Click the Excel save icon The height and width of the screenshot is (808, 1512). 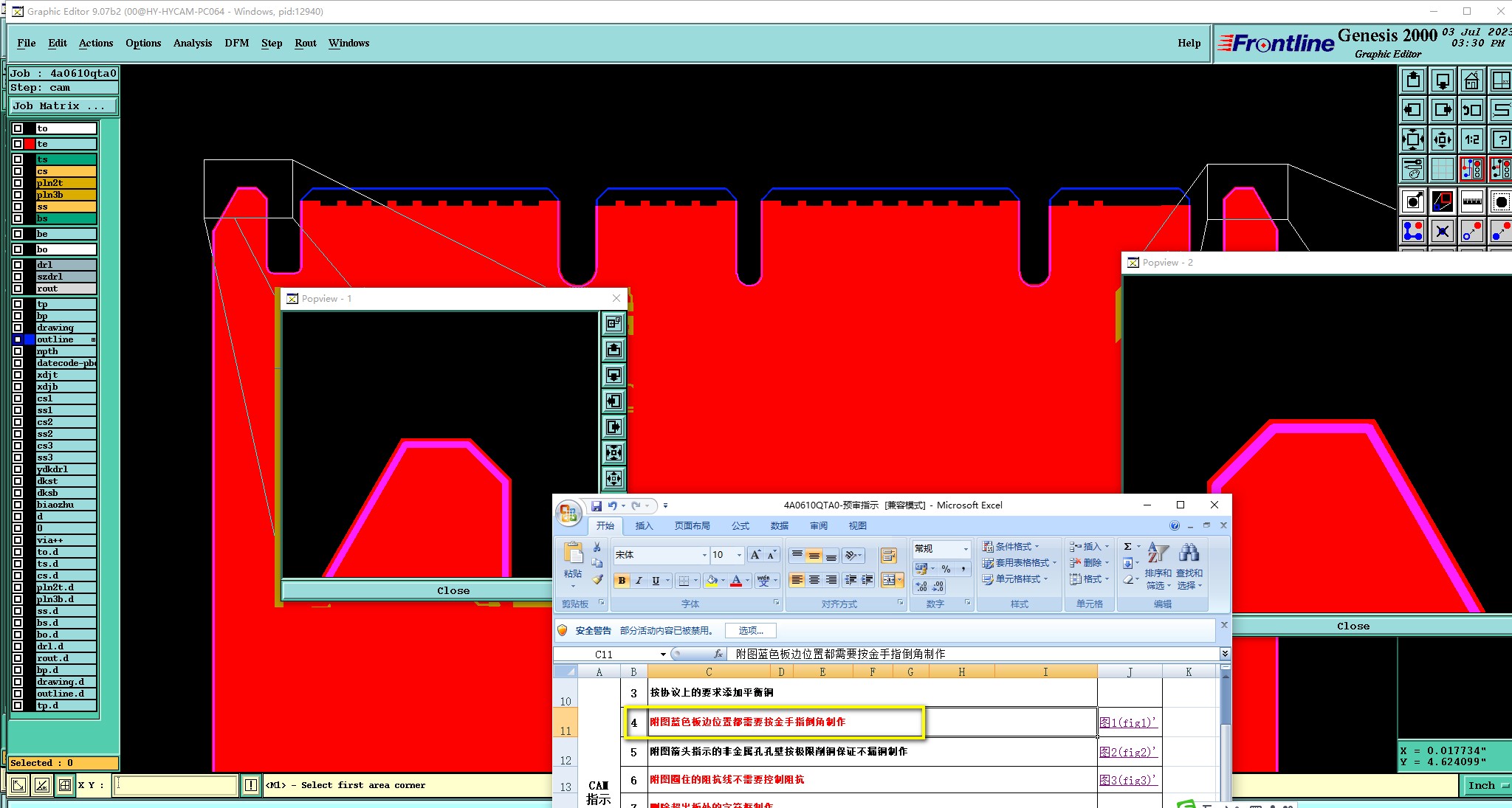pyautogui.click(x=597, y=505)
